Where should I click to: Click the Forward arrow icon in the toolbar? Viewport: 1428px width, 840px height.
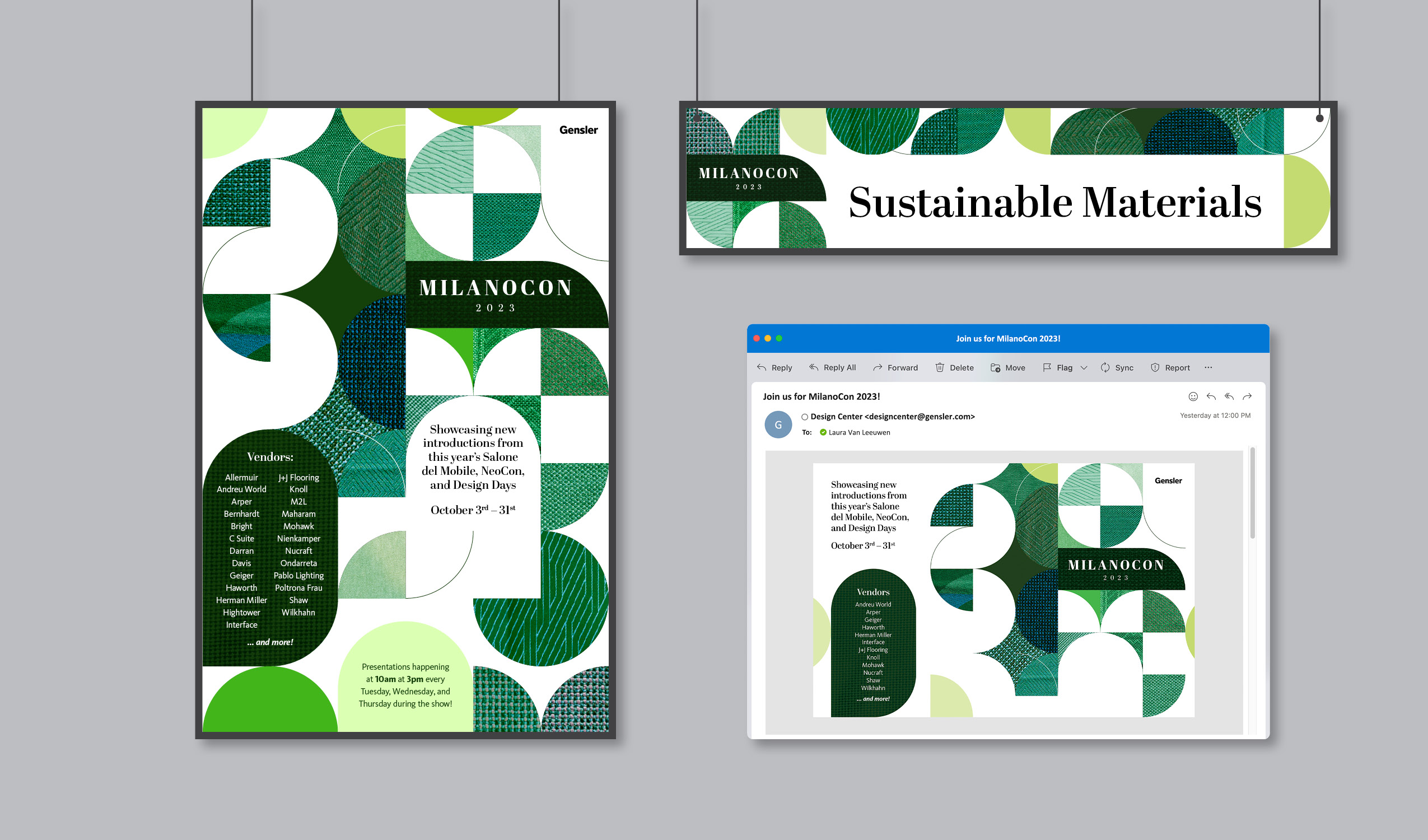click(878, 368)
